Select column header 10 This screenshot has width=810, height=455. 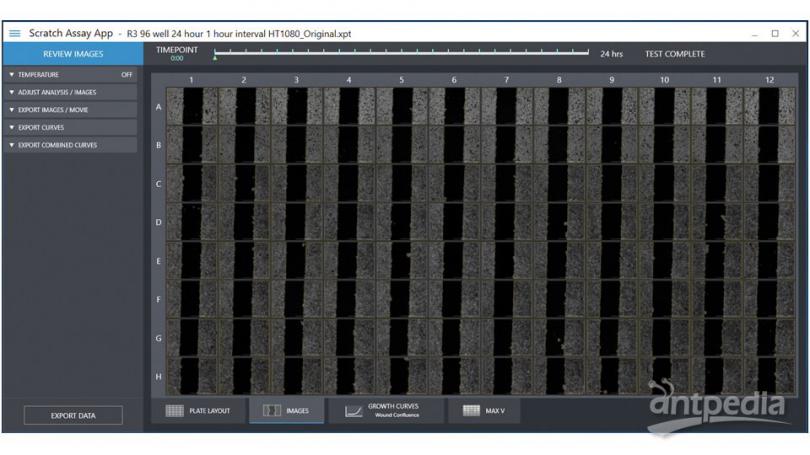pos(664,80)
